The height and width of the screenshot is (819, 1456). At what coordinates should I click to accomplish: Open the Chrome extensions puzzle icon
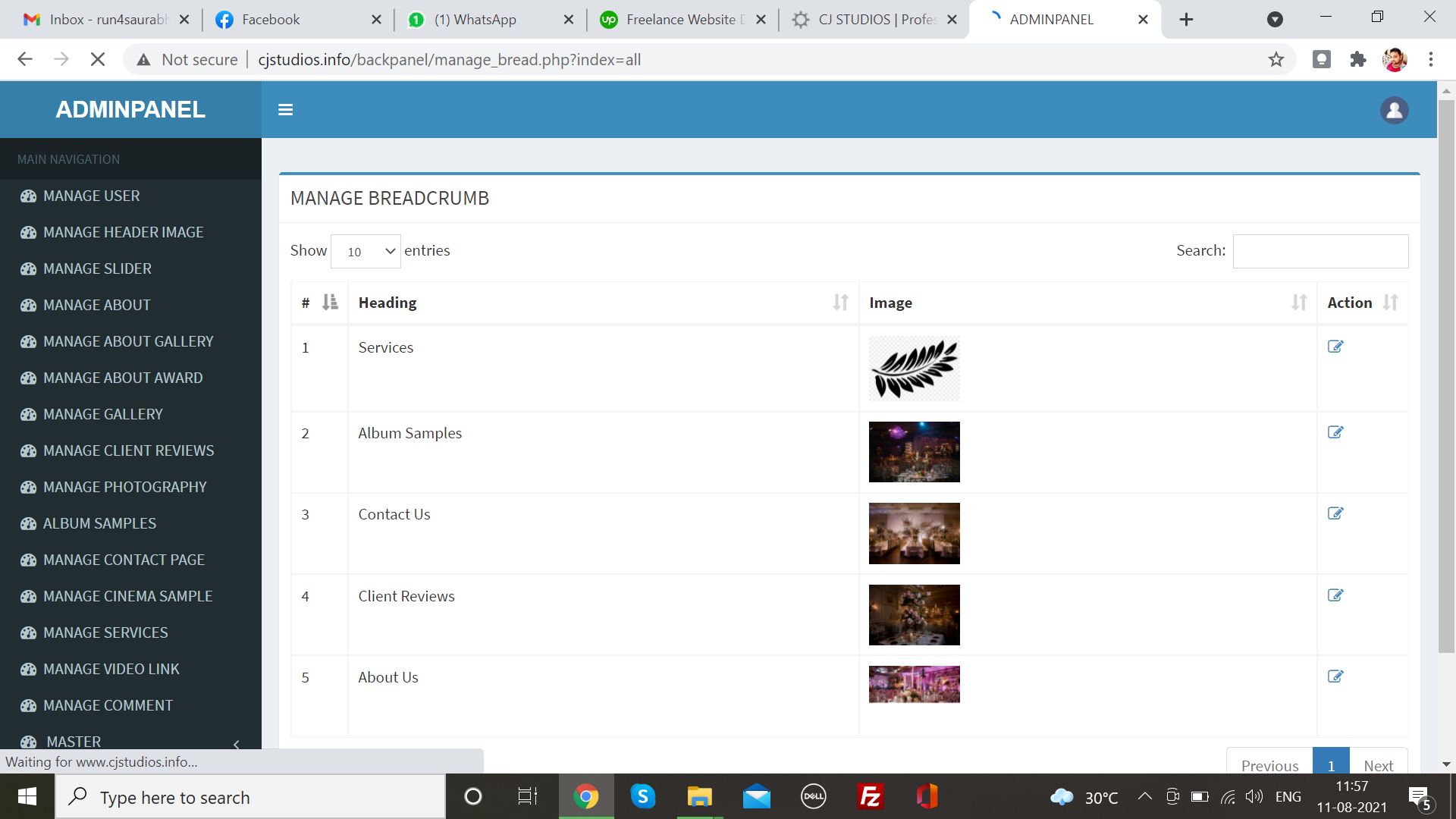(x=1357, y=59)
